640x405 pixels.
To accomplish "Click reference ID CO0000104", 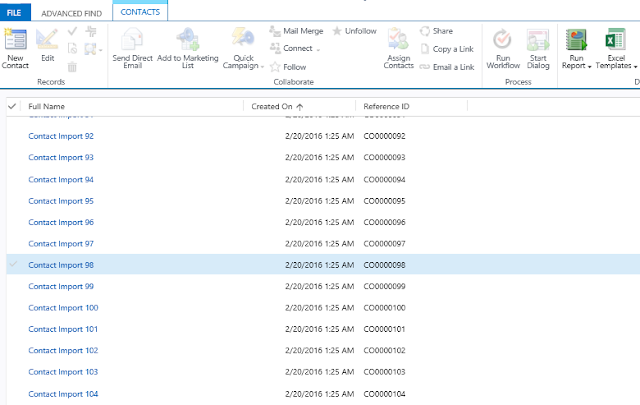I will click(x=384, y=394).
